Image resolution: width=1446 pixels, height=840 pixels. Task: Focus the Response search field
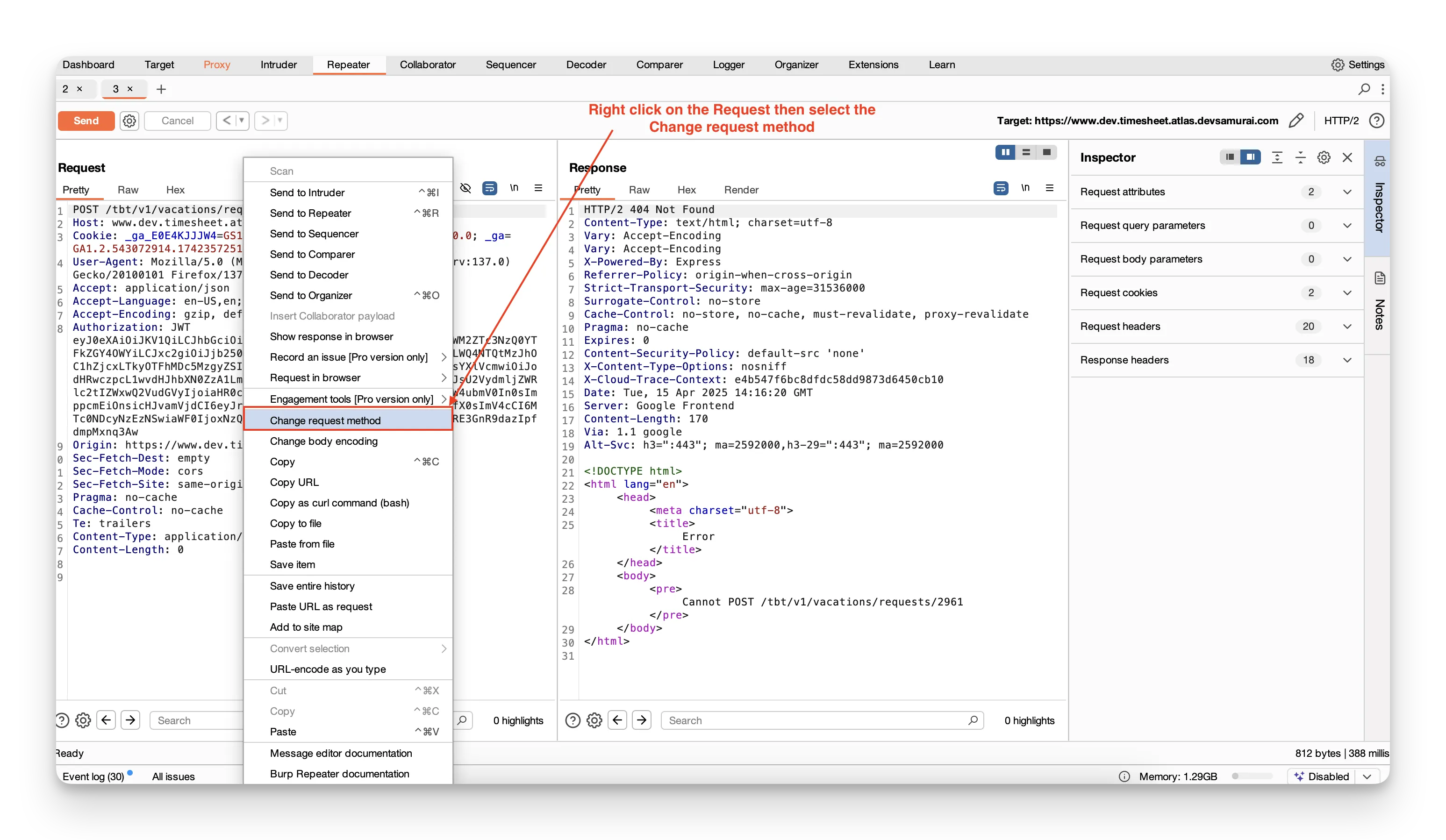click(x=822, y=721)
